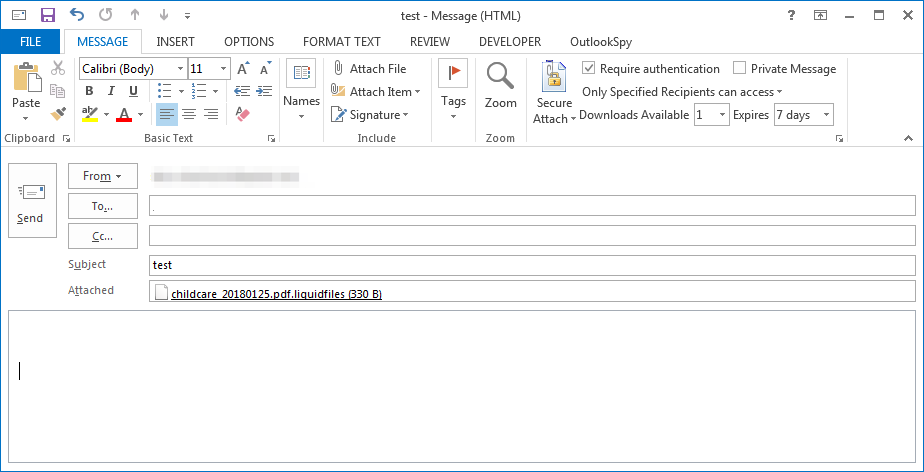Collapse the ribbon with the chevron
Image resolution: width=924 pixels, height=472 pixels.
[908, 138]
